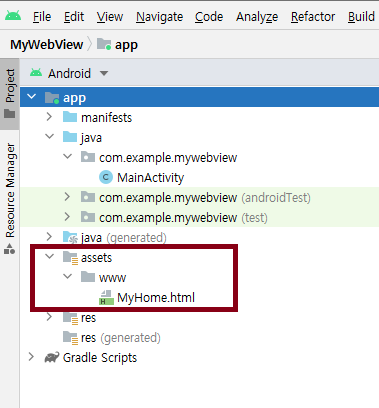
Task: Click the Android Studio logo icon
Action: 13,16
